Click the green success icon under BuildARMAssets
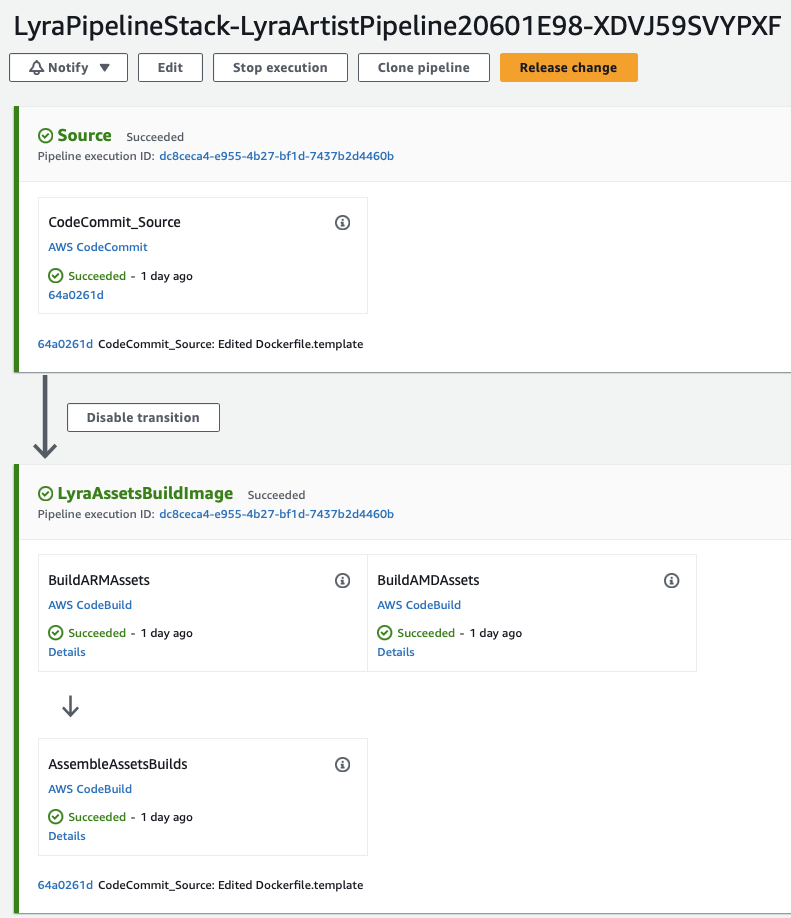The width and height of the screenshot is (791, 918). click(x=55, y=632)
